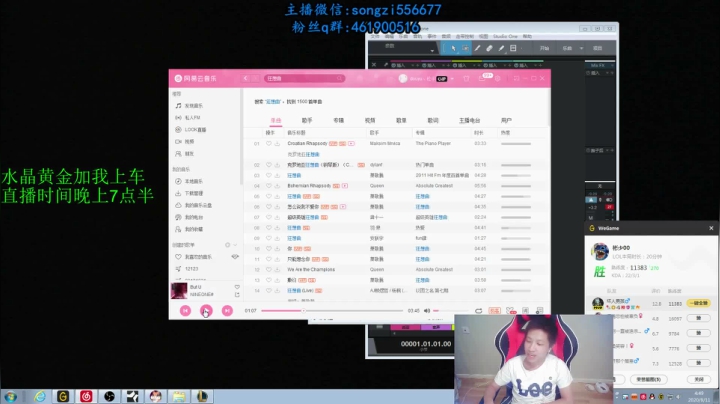Select the Paint pencil tool in Studio One
Viewport: 720px width, 404px height.
click(x=501, y=48)
